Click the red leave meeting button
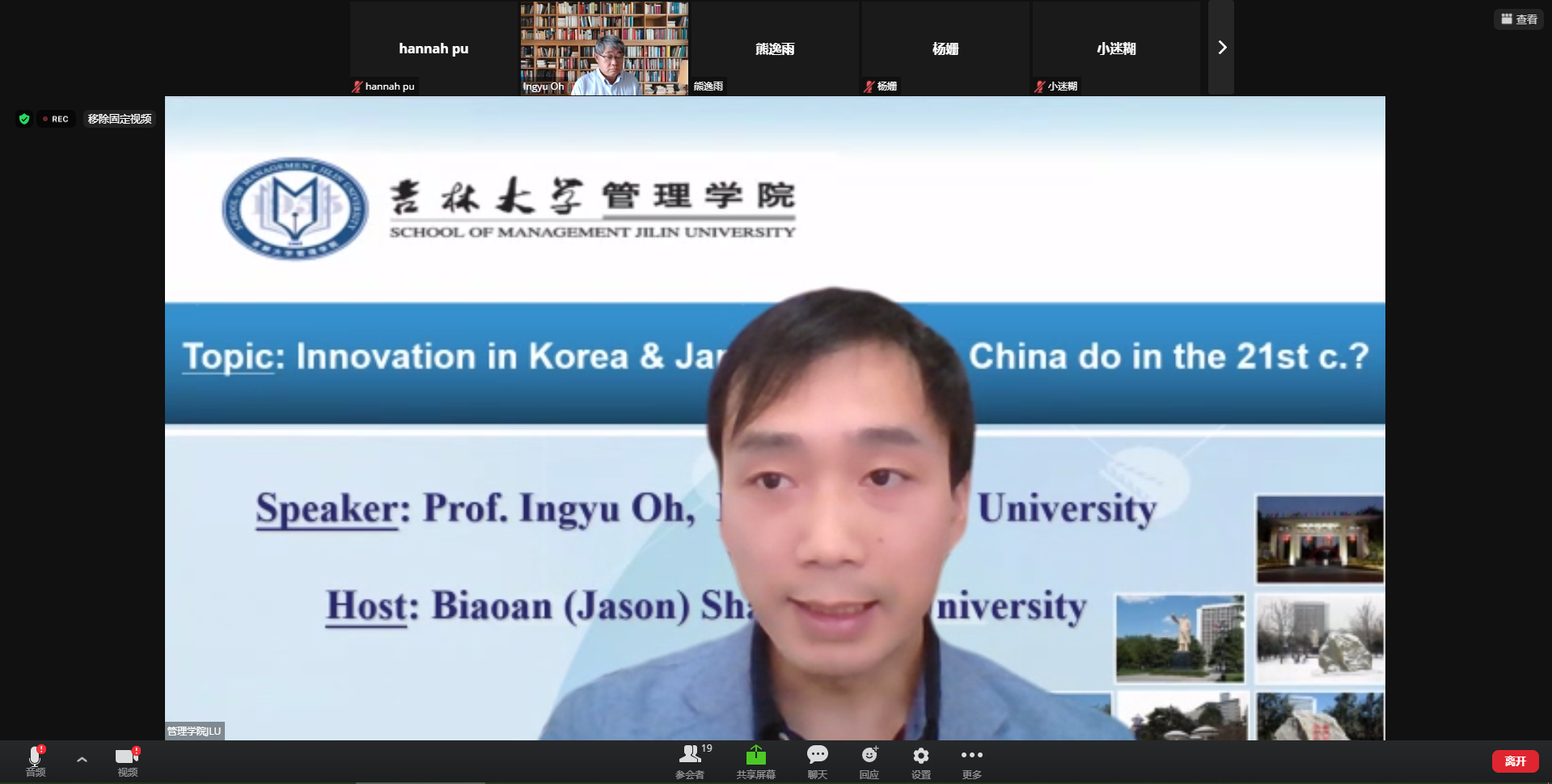1552x784 pixels. pyautogui.click(x=1515, y=761)
